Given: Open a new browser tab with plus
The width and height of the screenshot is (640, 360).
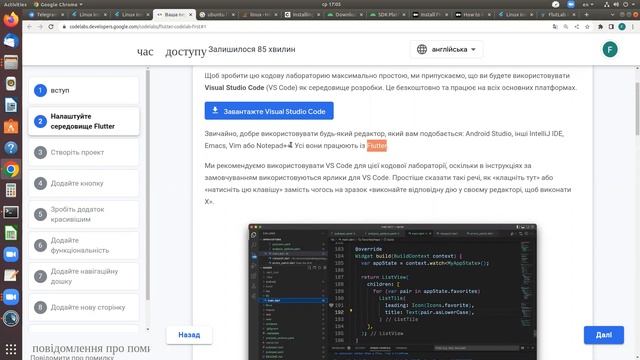Looking at the screenshot, I should [x=587, y=14].
